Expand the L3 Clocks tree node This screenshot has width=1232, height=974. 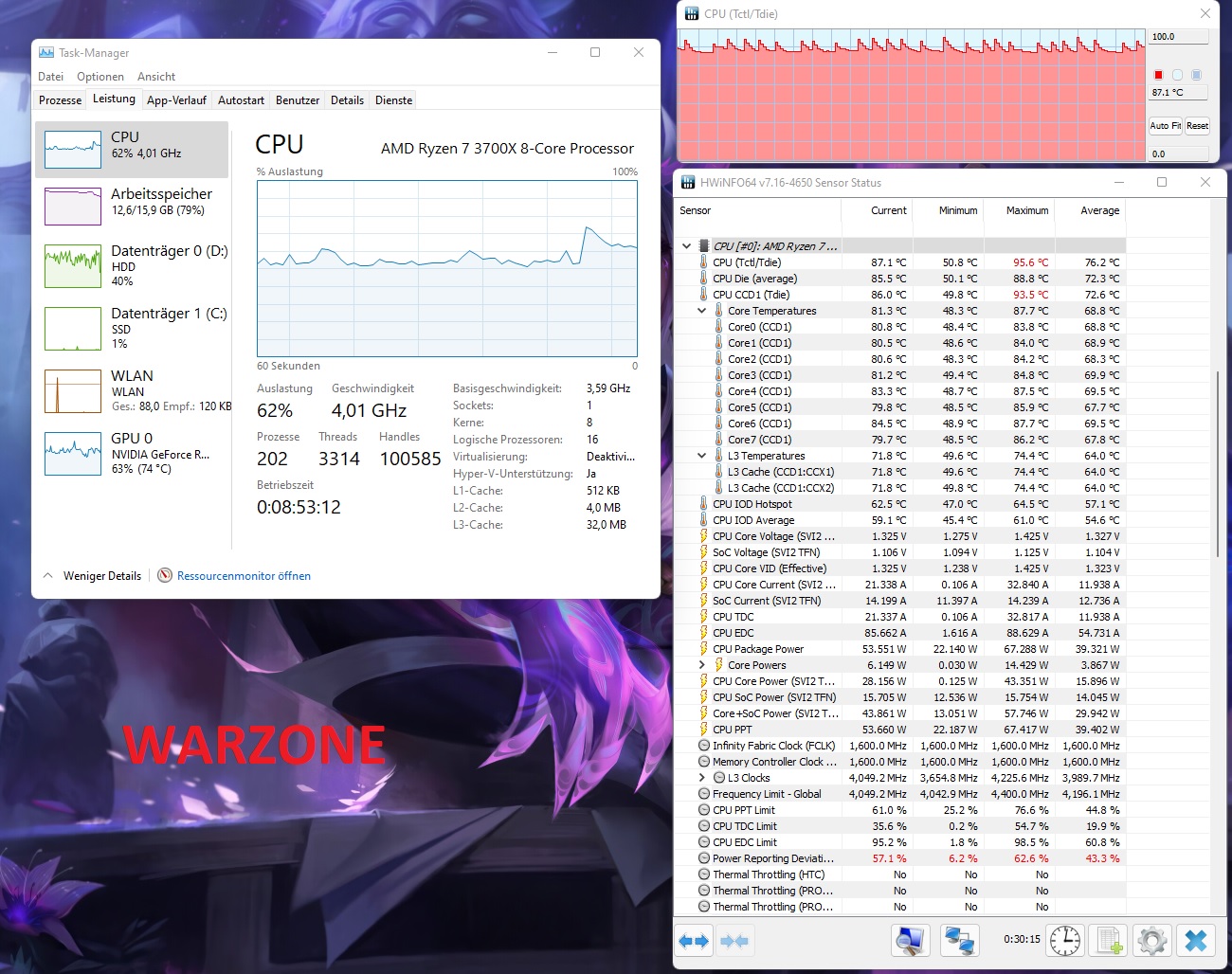[702, 778]
